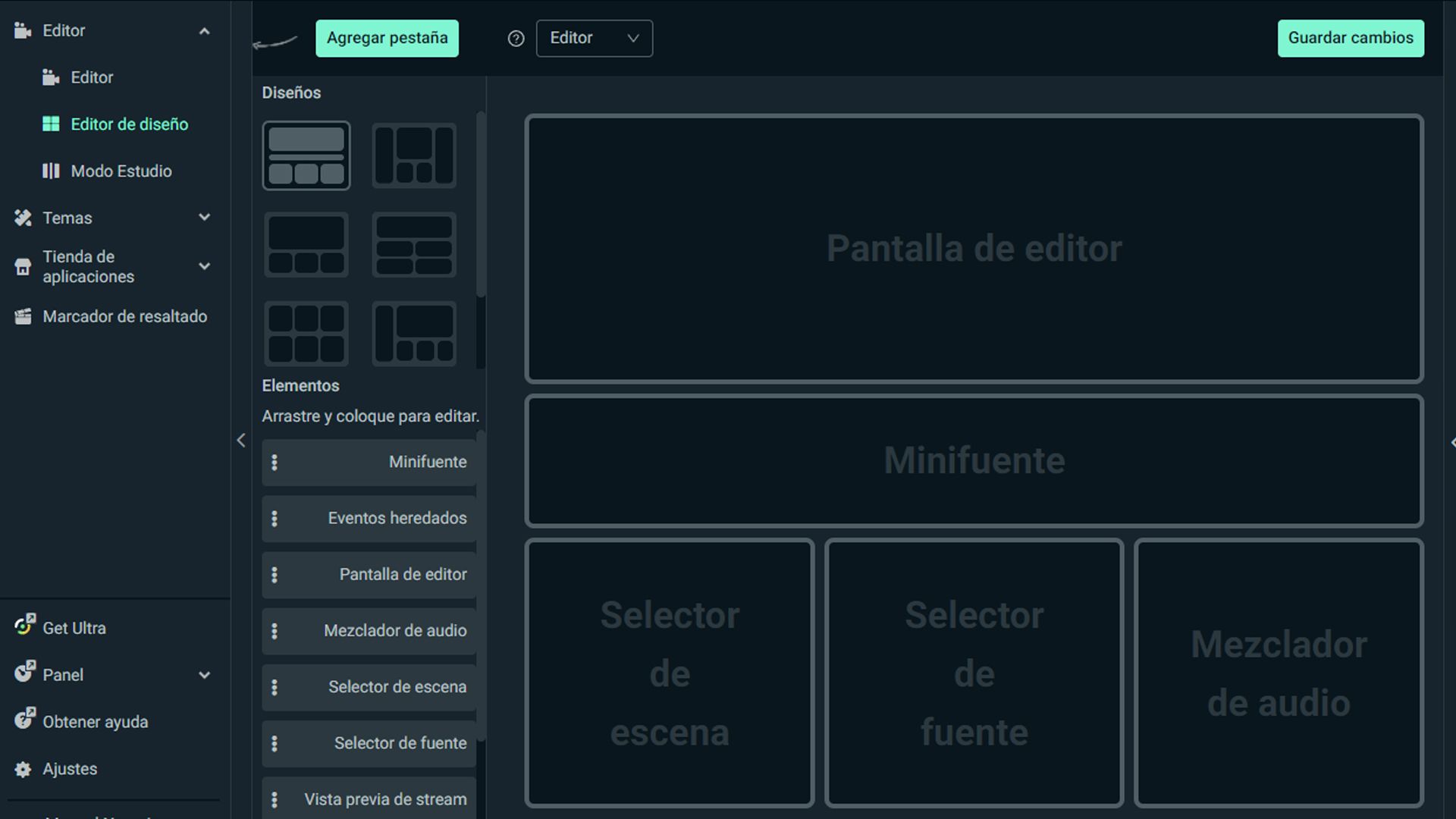Click the Panel chart icon
Screen dimensions: 1456x819
tap(24, 674)
